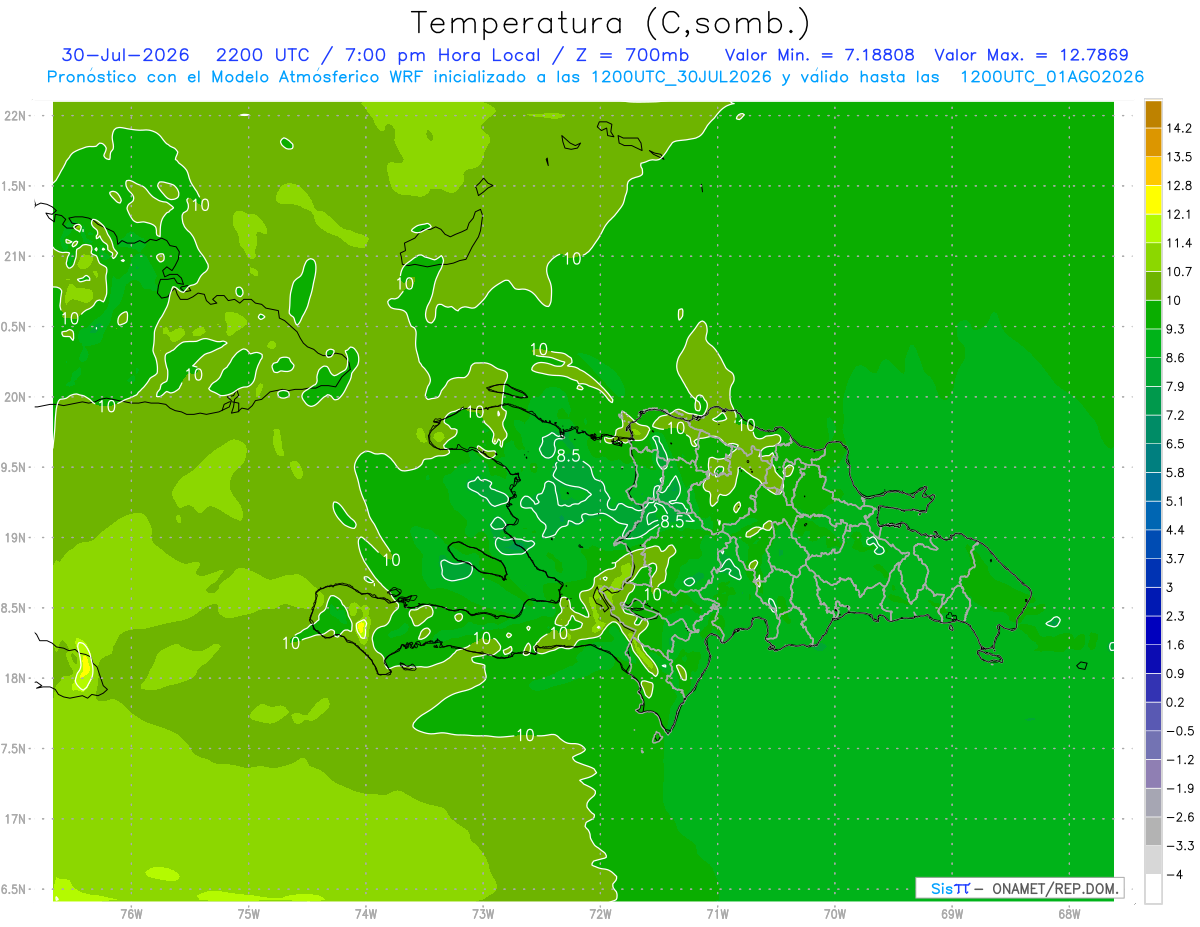Click the orange swatch between 14.2 and 13.5
The height and width of the screenshot is (927, 1200).
click(x=1153, y=143)
